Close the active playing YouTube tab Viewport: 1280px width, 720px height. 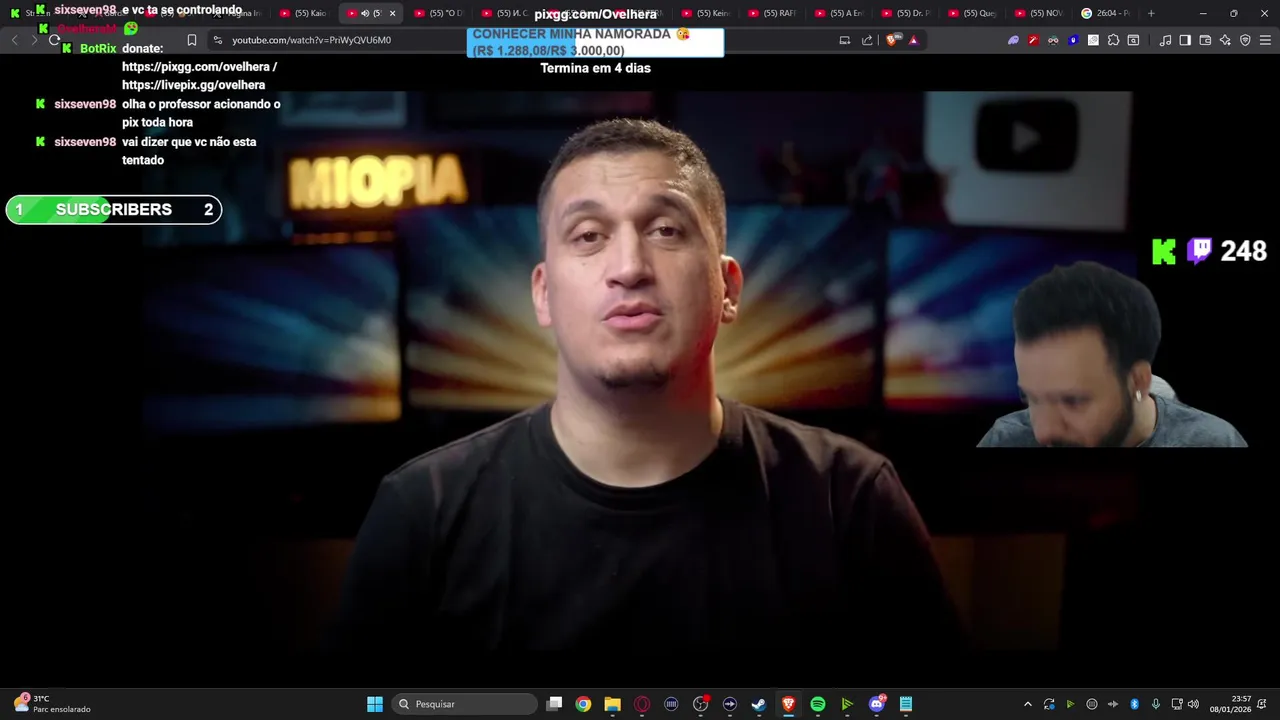392,13
